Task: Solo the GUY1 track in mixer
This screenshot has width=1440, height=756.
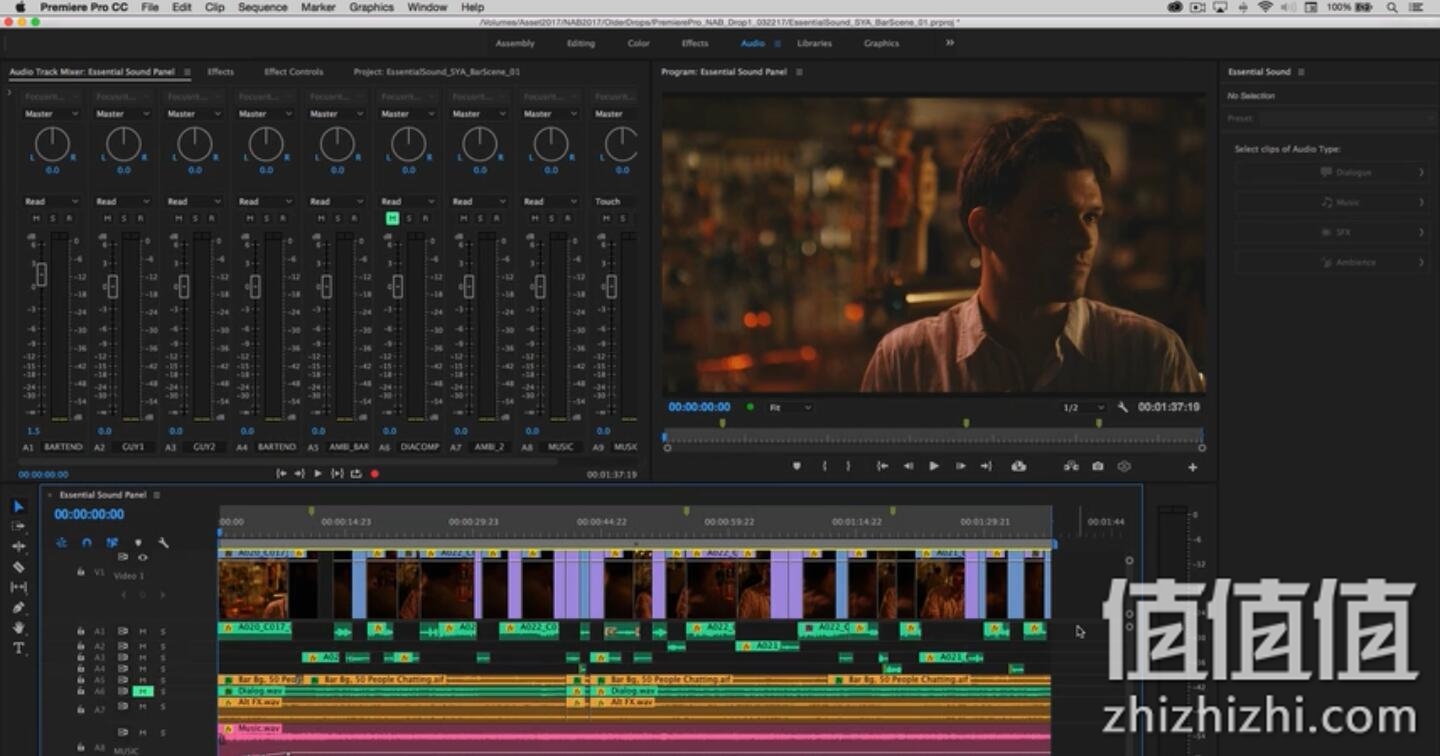Action: coord(124,218)
